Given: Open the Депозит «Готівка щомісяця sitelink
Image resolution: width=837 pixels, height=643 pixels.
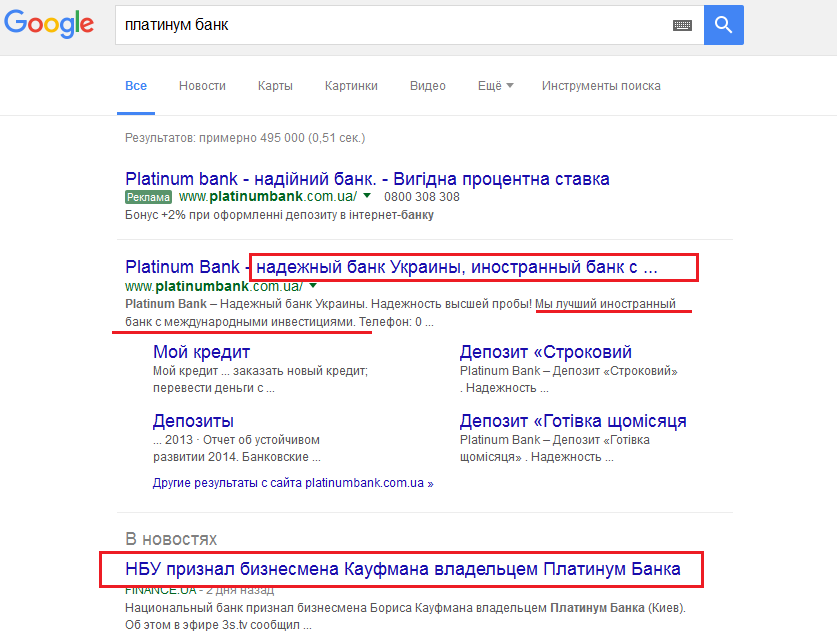Looking at the screenshot, I should pos(572,421).
